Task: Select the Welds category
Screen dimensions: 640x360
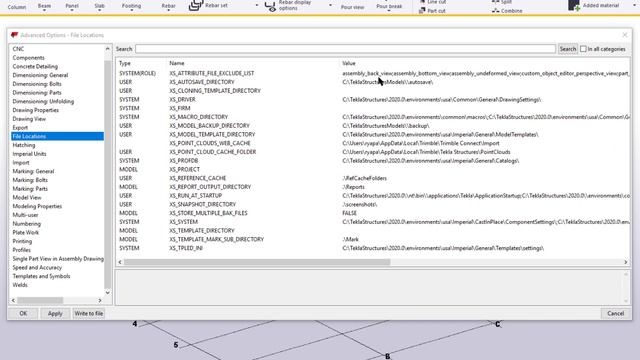Action: coord(20,285)
